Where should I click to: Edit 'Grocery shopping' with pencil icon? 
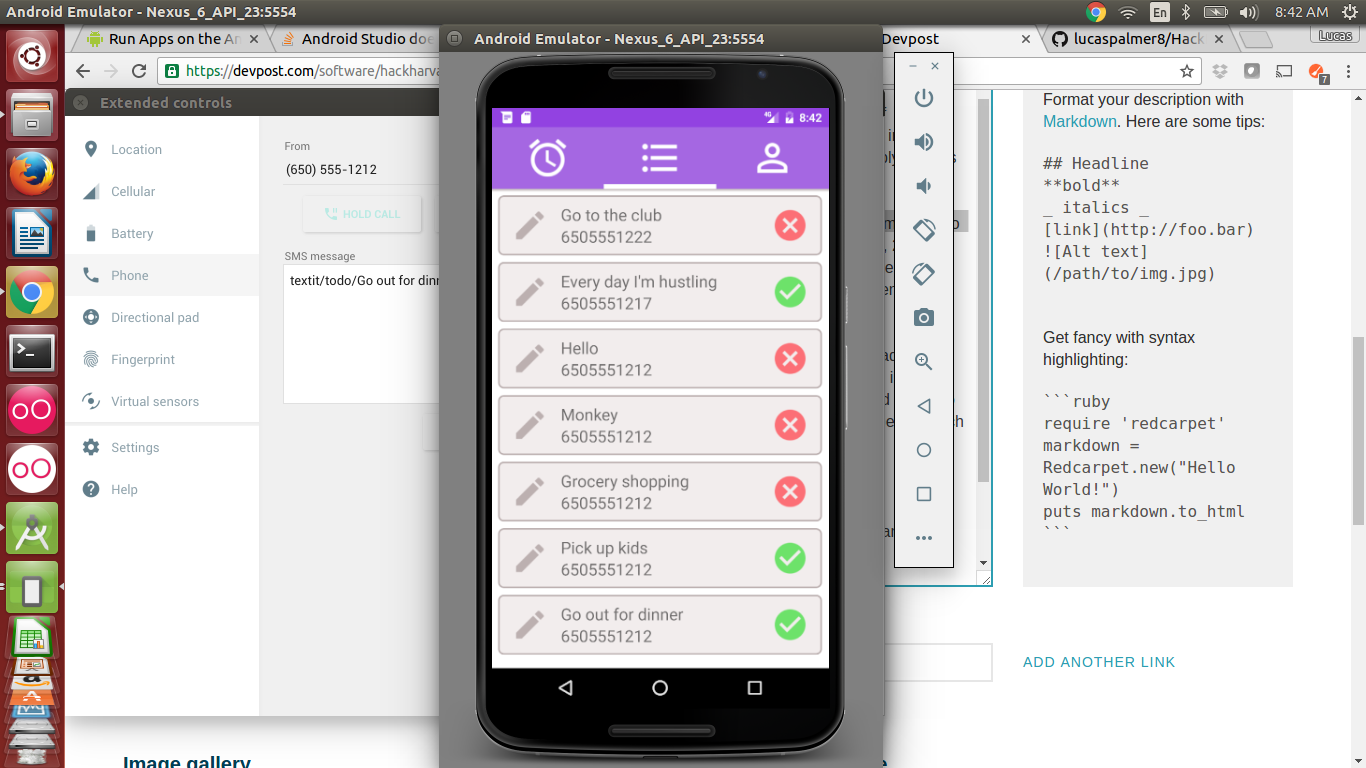[x=529, y=492]
